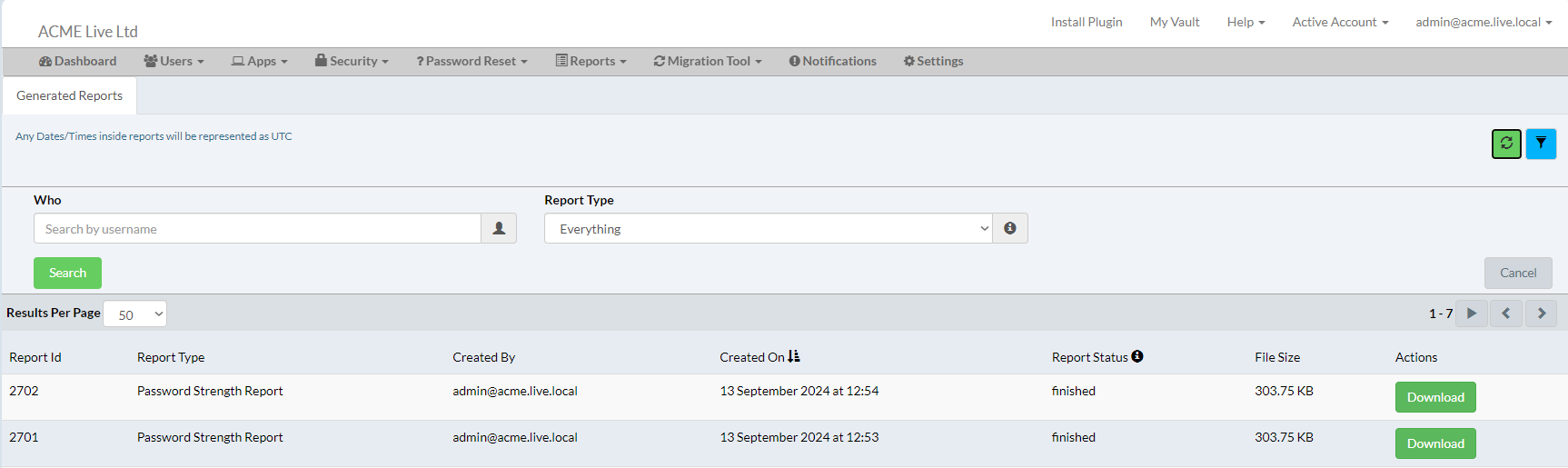
Task: Toggle the blue filter icon button
Action: point(1541,144)
